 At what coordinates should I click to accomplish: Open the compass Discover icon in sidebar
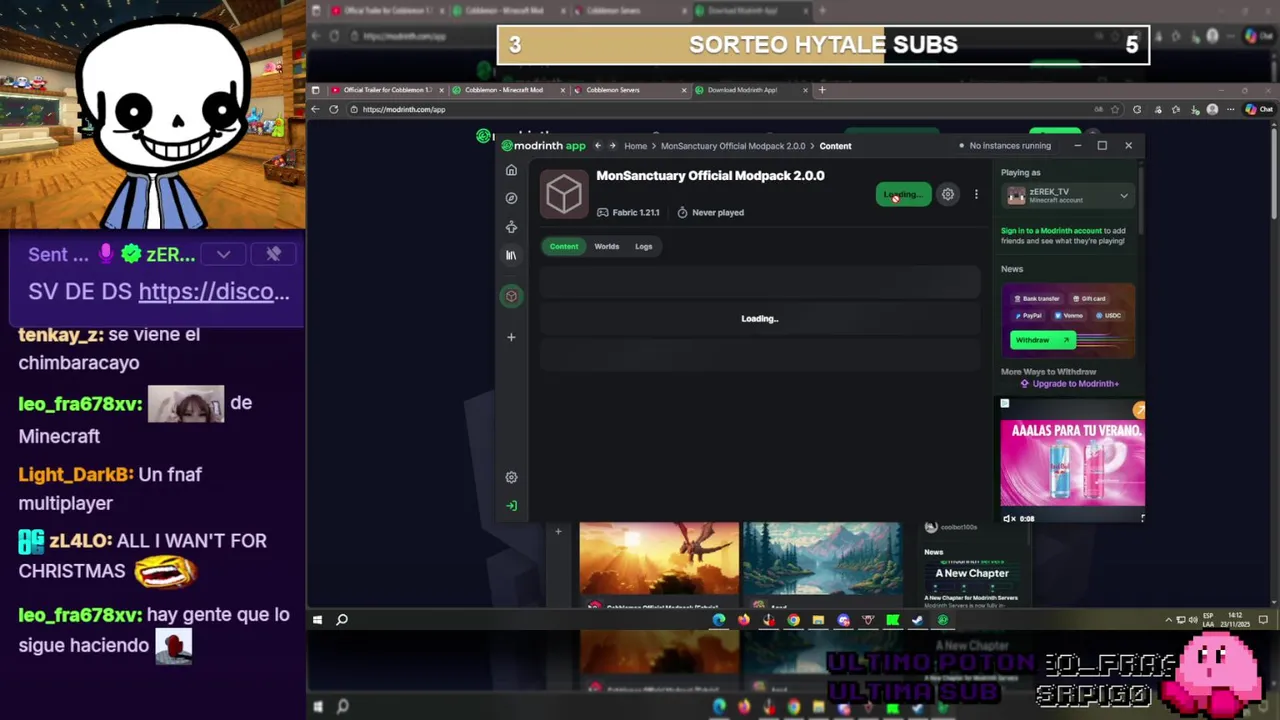pyautogui.click(x=511, y=198)
